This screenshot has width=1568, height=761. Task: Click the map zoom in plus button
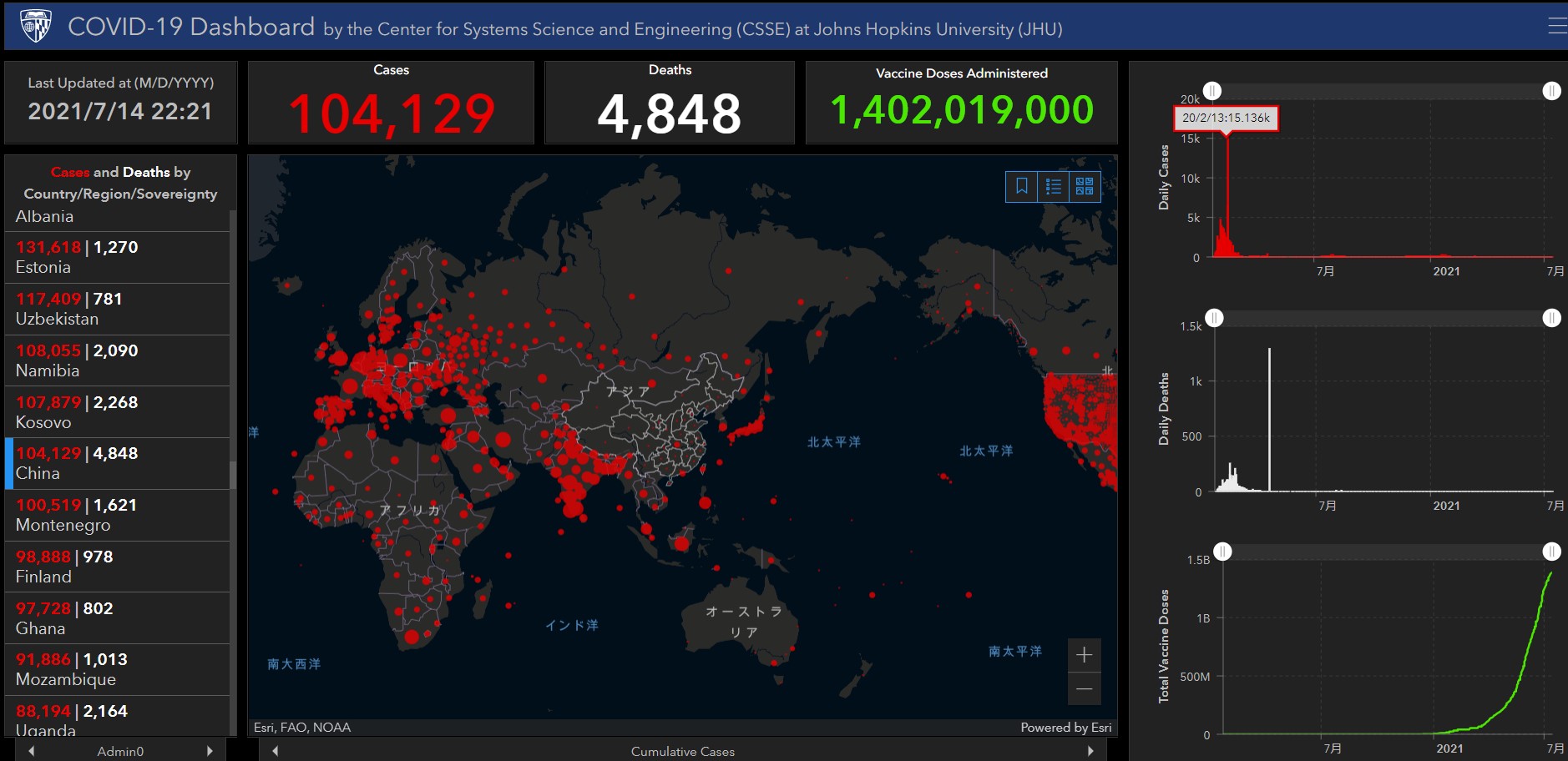pyautogui.click(x=1084, y=655)
